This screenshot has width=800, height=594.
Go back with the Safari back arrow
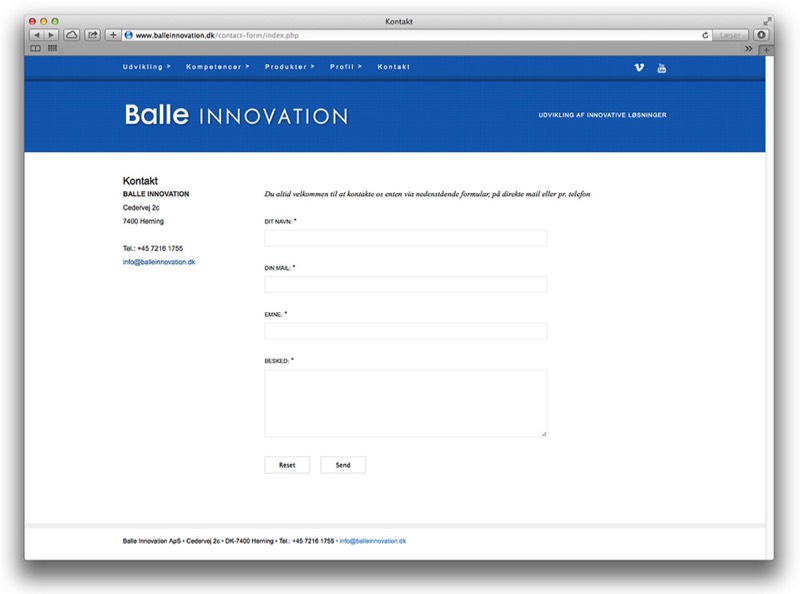[37, 35]
